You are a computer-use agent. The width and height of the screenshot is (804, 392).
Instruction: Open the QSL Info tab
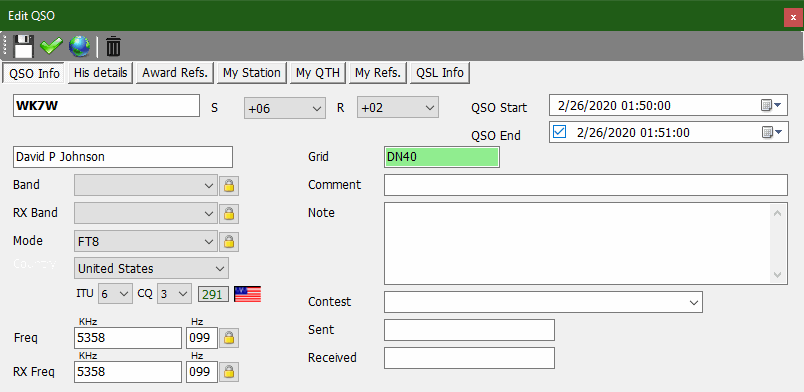440,73
